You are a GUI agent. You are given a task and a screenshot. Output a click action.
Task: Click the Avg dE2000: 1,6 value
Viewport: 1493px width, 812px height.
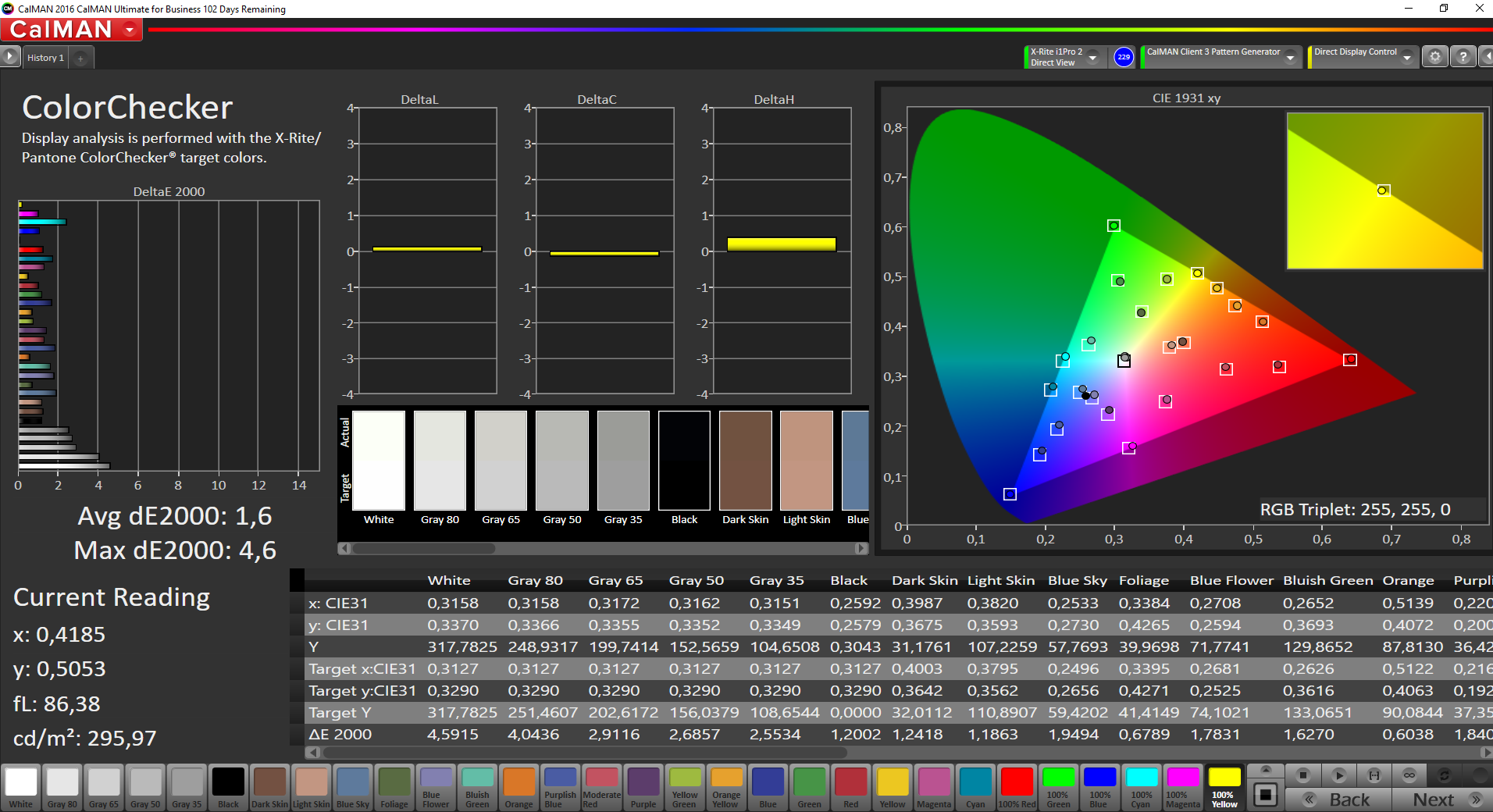point(175,516)
